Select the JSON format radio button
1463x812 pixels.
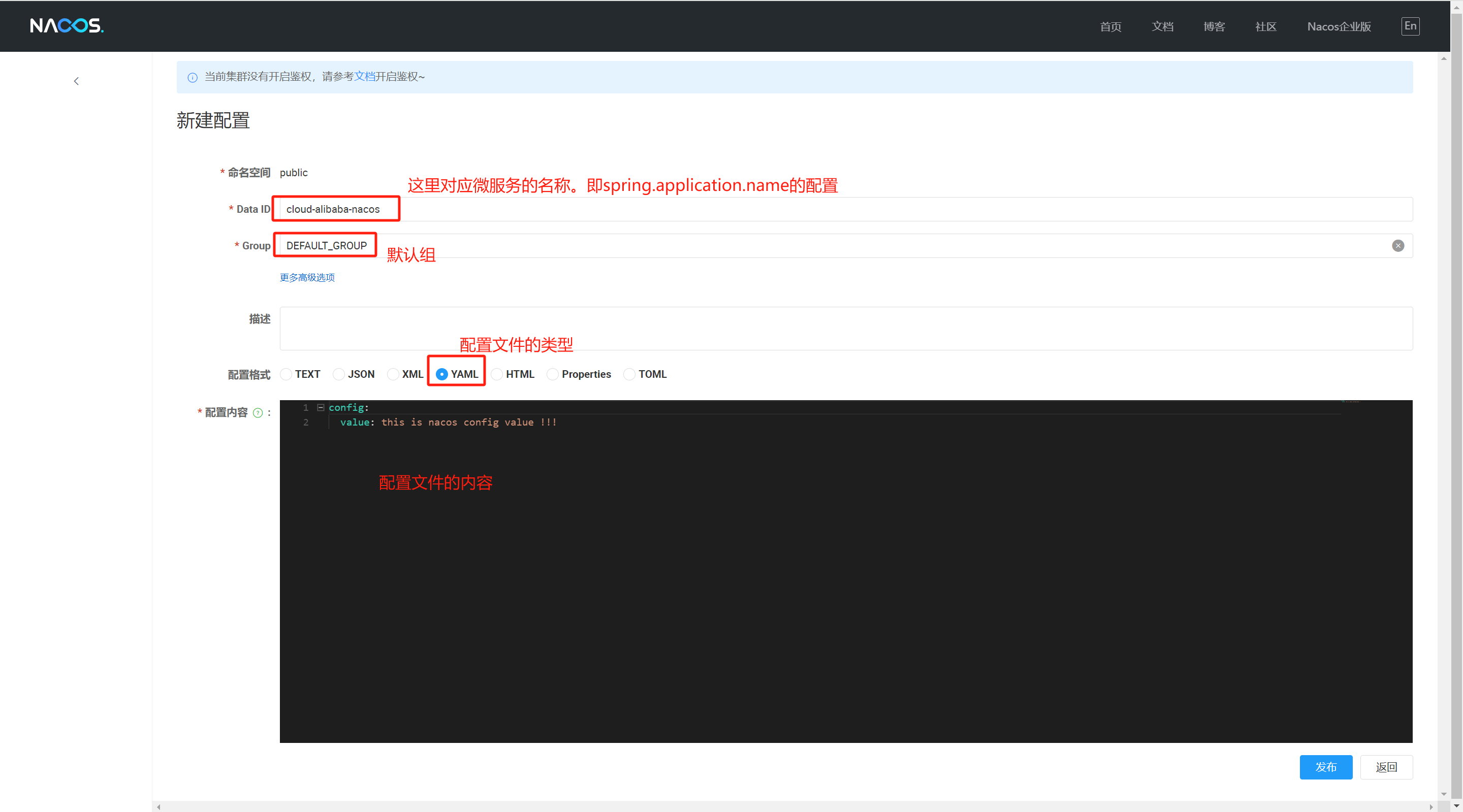tap(339, 374)
